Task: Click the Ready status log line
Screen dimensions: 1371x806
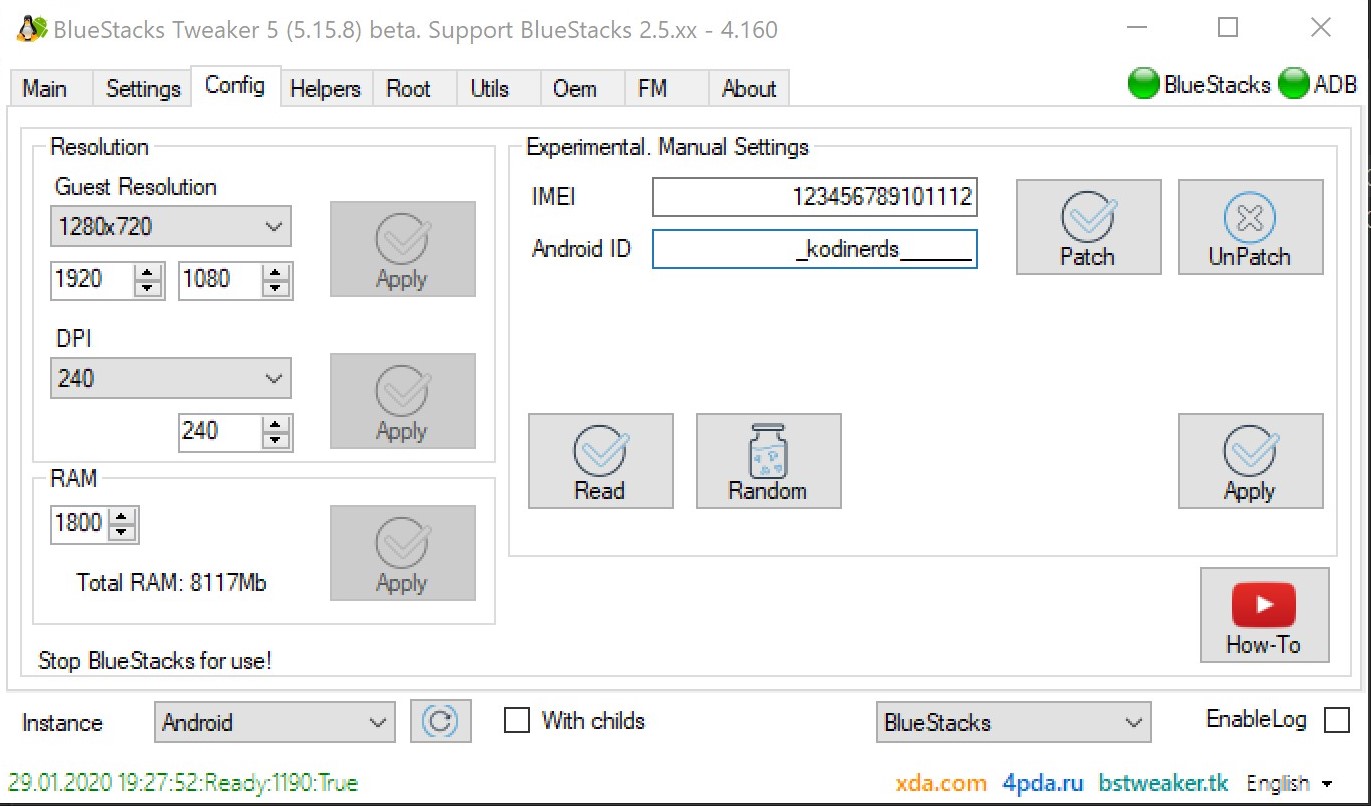Action: tap(183, 782)
